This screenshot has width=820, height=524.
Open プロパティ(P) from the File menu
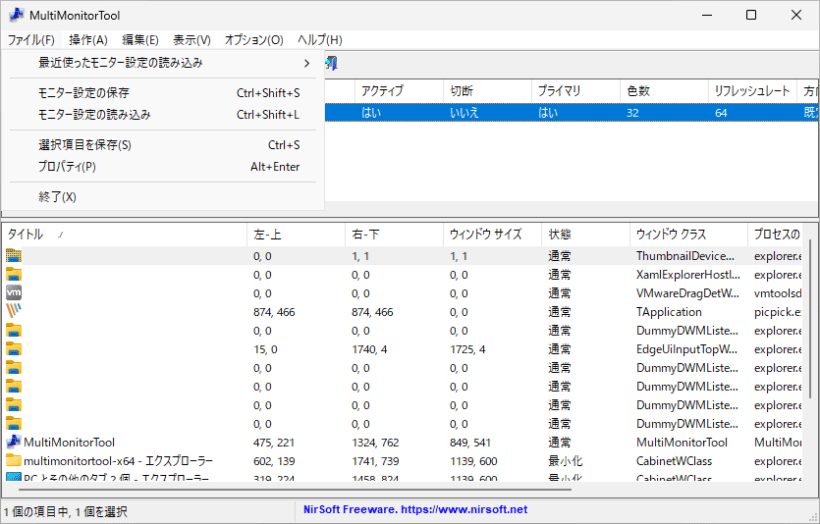tap(163, 167)
